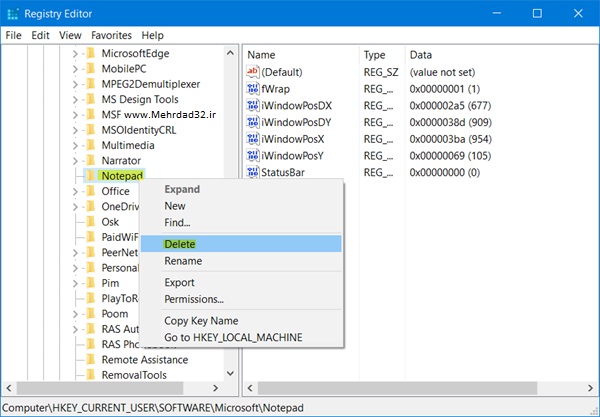
Task: Choose Rename in the context menu
Action: [x=241, y=261]
